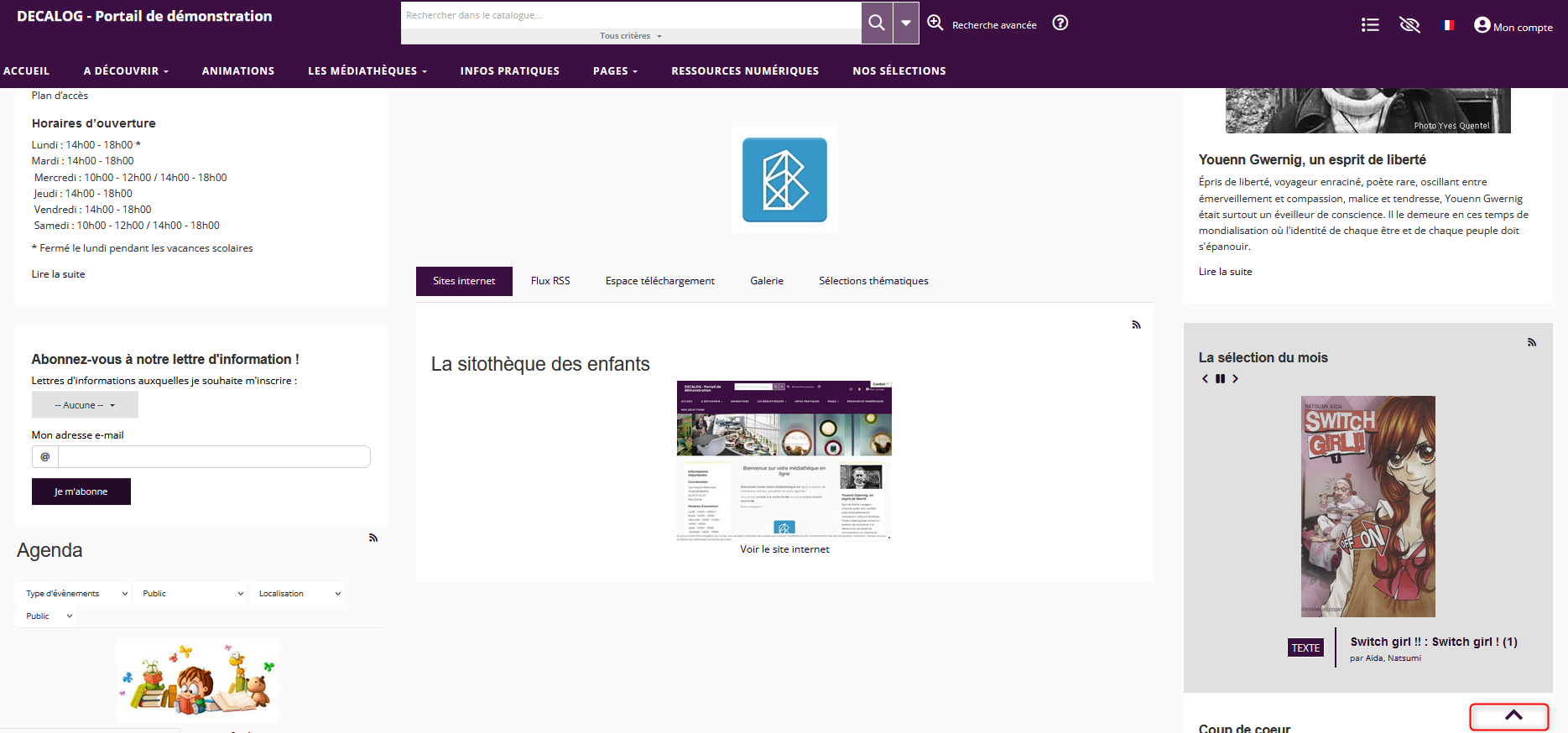Image resolution: width=1568 pixels, height=733 pixels.
Task: Open the Ressources numériques menu item
Action: [744, 71]
